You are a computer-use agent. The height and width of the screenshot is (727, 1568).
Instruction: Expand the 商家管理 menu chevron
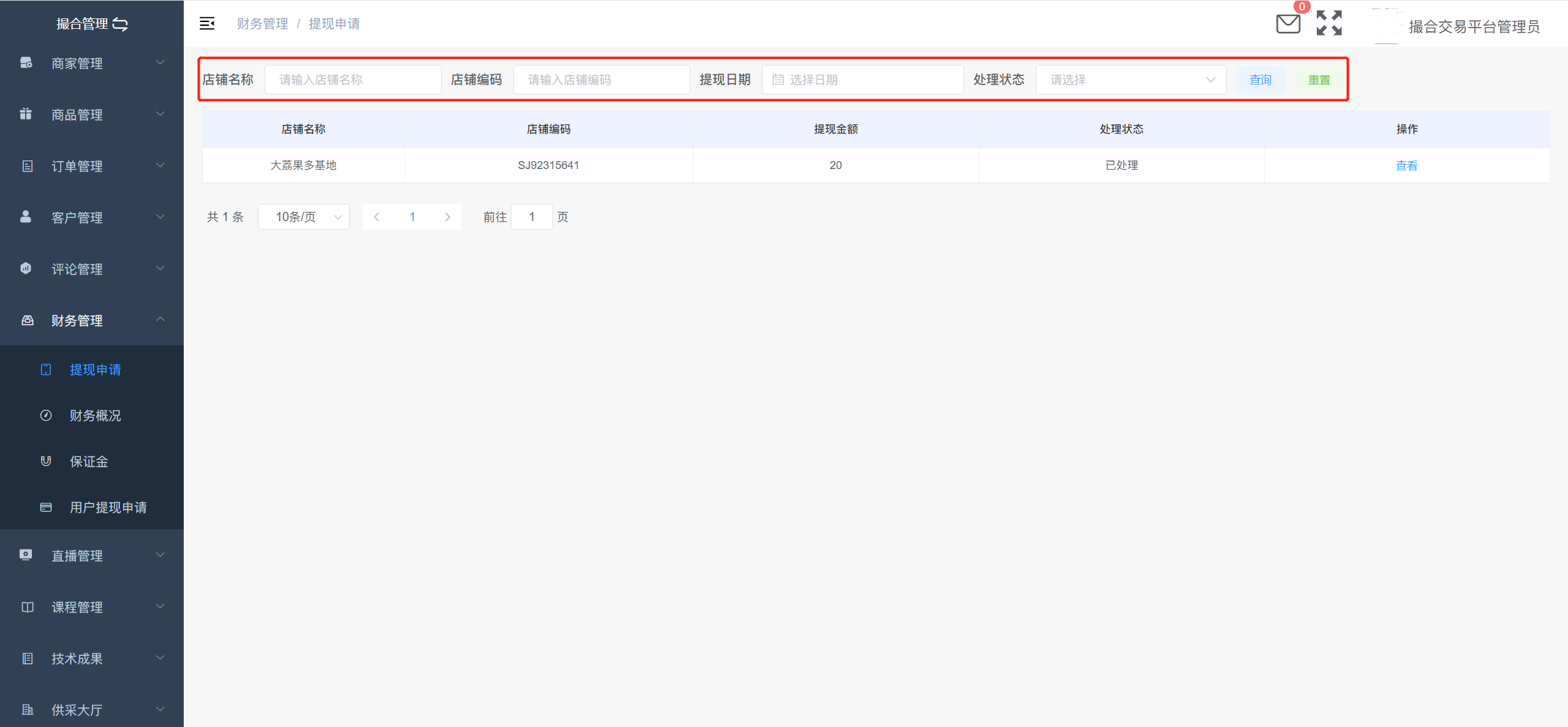pyautogui.click(x=160, y=62)
